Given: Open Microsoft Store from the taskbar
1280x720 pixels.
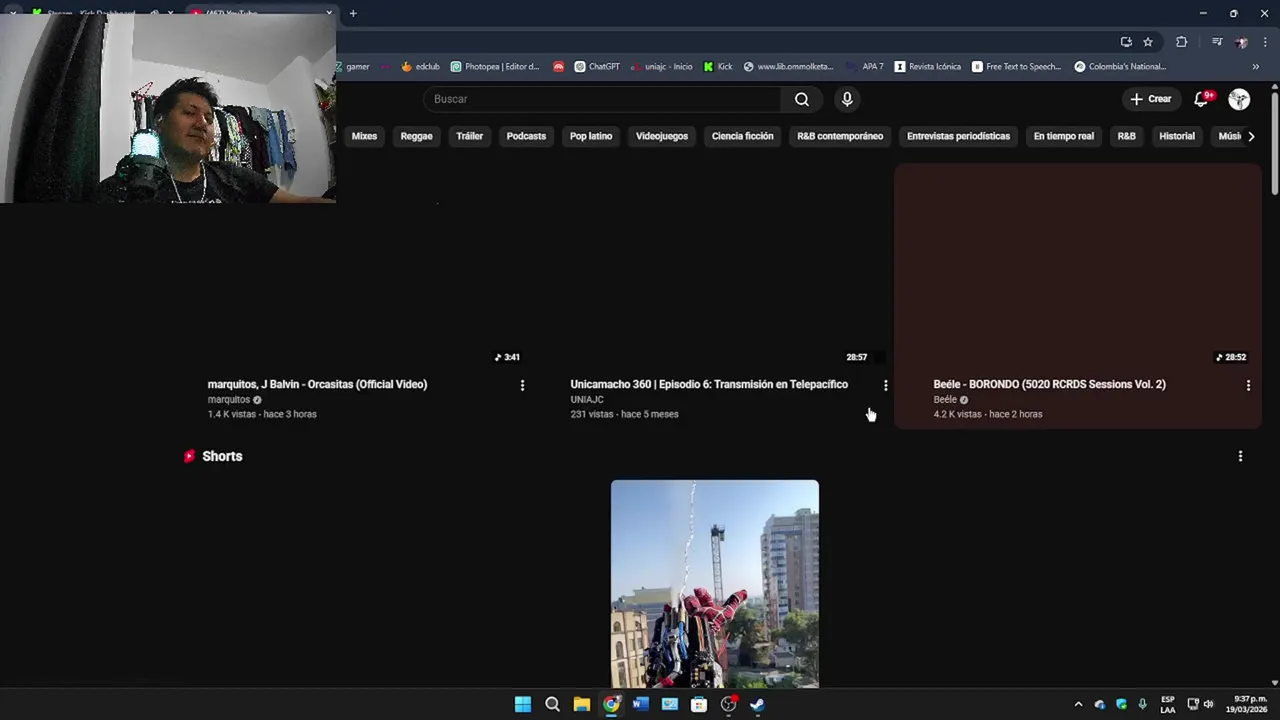Looking at the screenshot, I should click(699, 704).
